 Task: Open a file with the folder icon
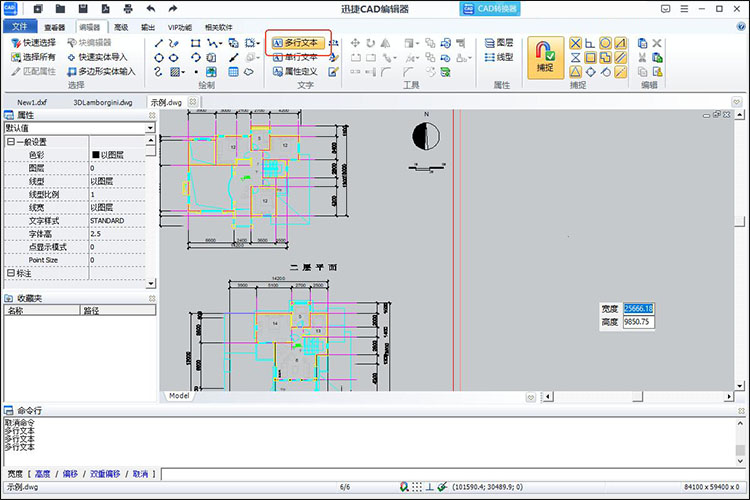coord(60,9)
